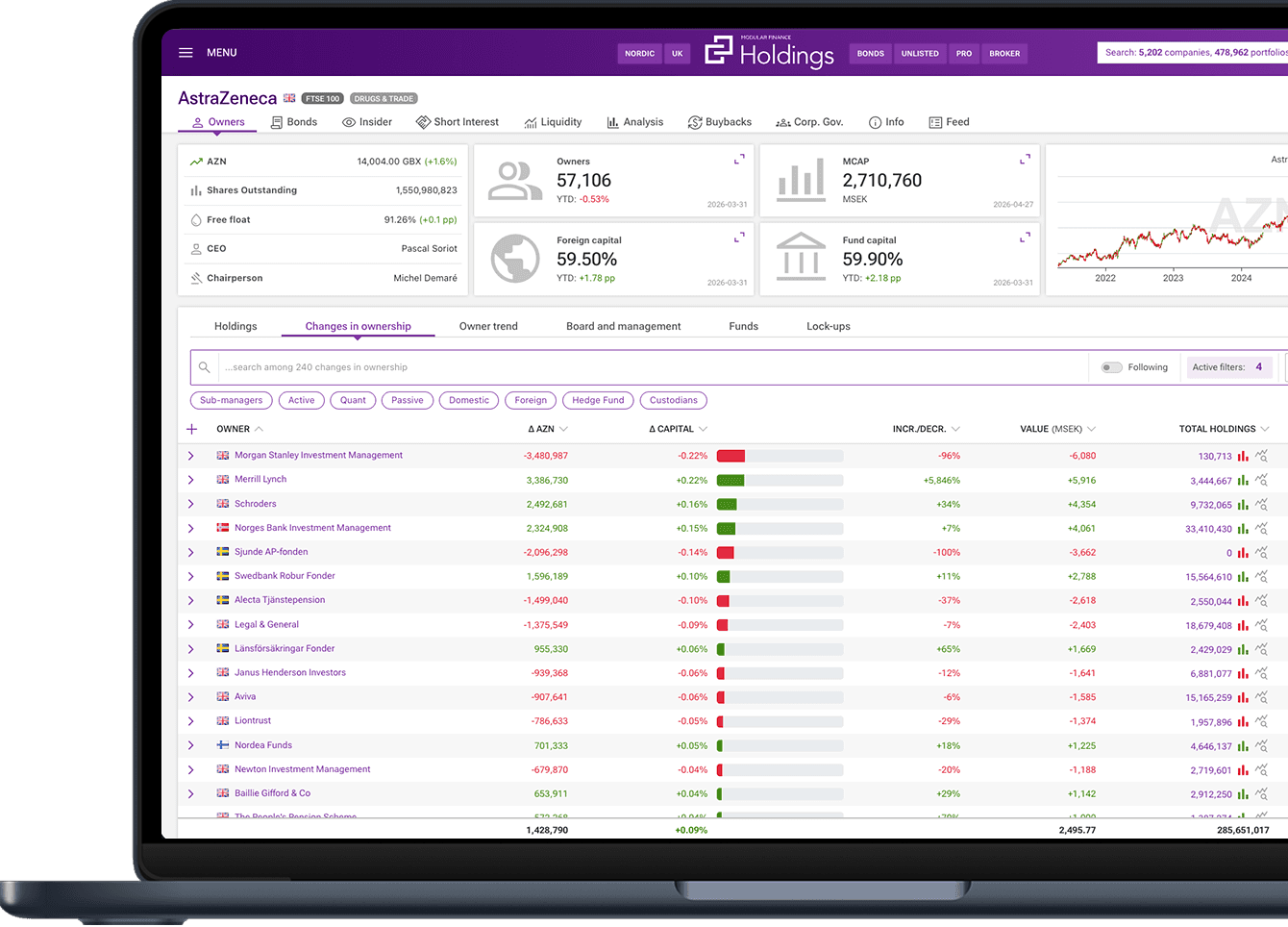Toggle the Quant filter chip
1288x927 pixels.
tap(353, 400)
